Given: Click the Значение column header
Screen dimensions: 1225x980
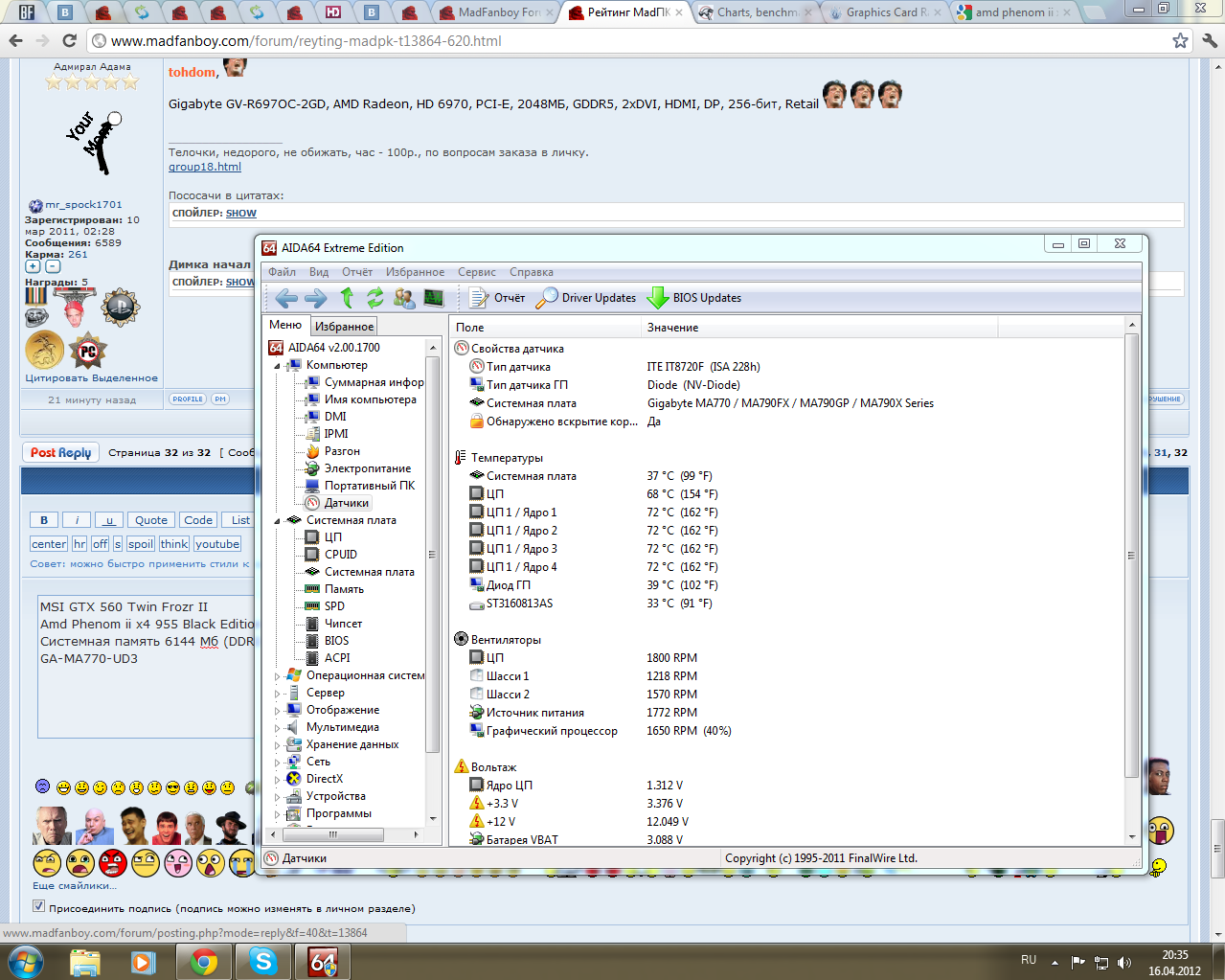Looking at the screenshot, I should (x=819, y=328).
